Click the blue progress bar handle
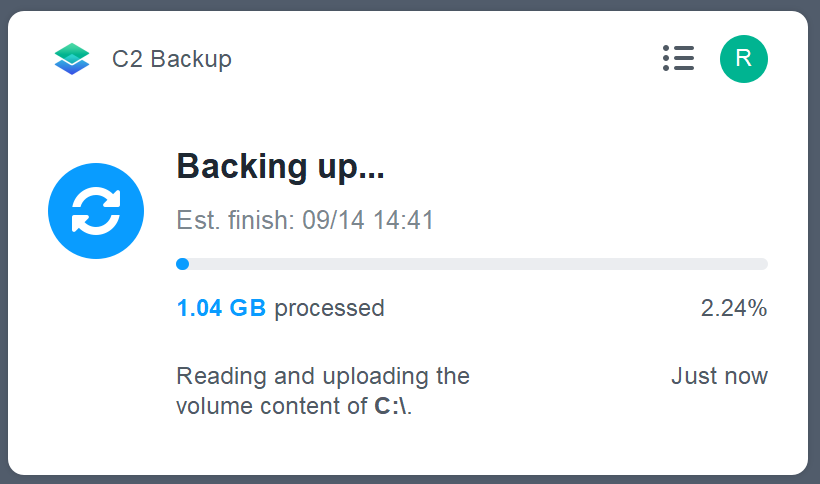This screenshot has width=820, height=484. 183,264
